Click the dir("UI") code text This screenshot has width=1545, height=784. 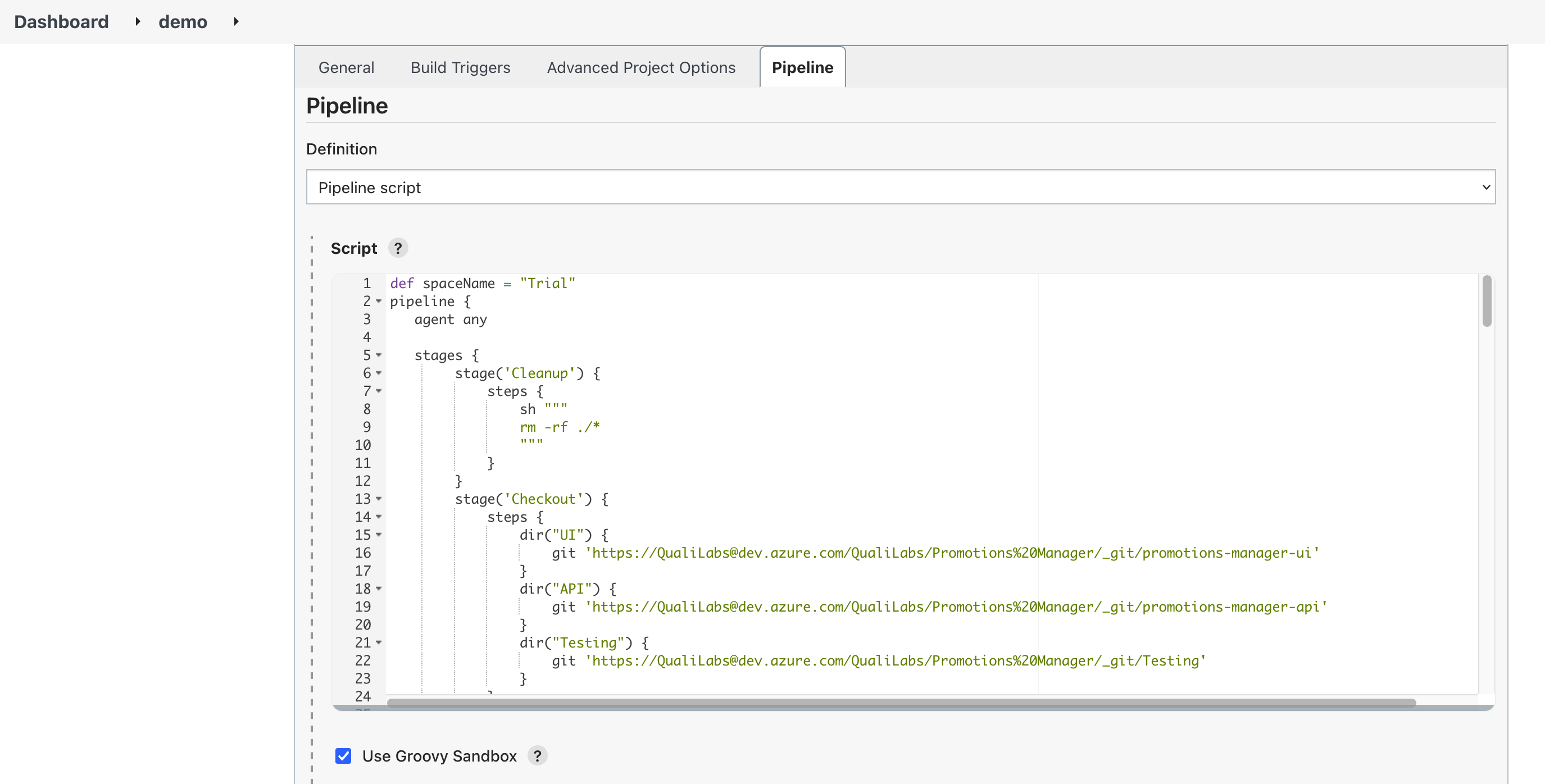coord(564,535)
